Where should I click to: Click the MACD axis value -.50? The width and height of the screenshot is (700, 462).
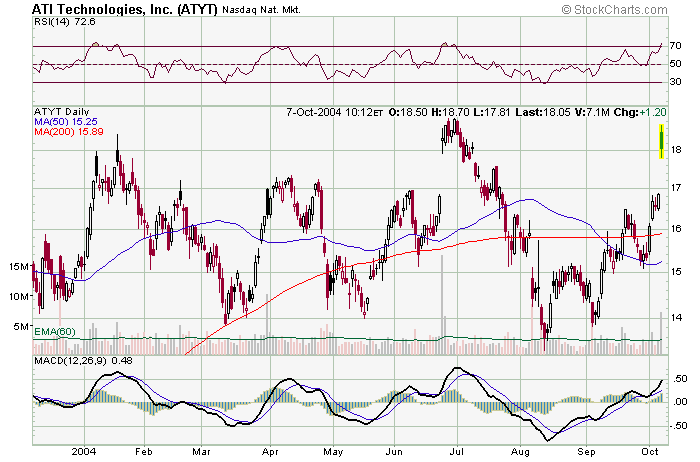[x=678, y=426]
